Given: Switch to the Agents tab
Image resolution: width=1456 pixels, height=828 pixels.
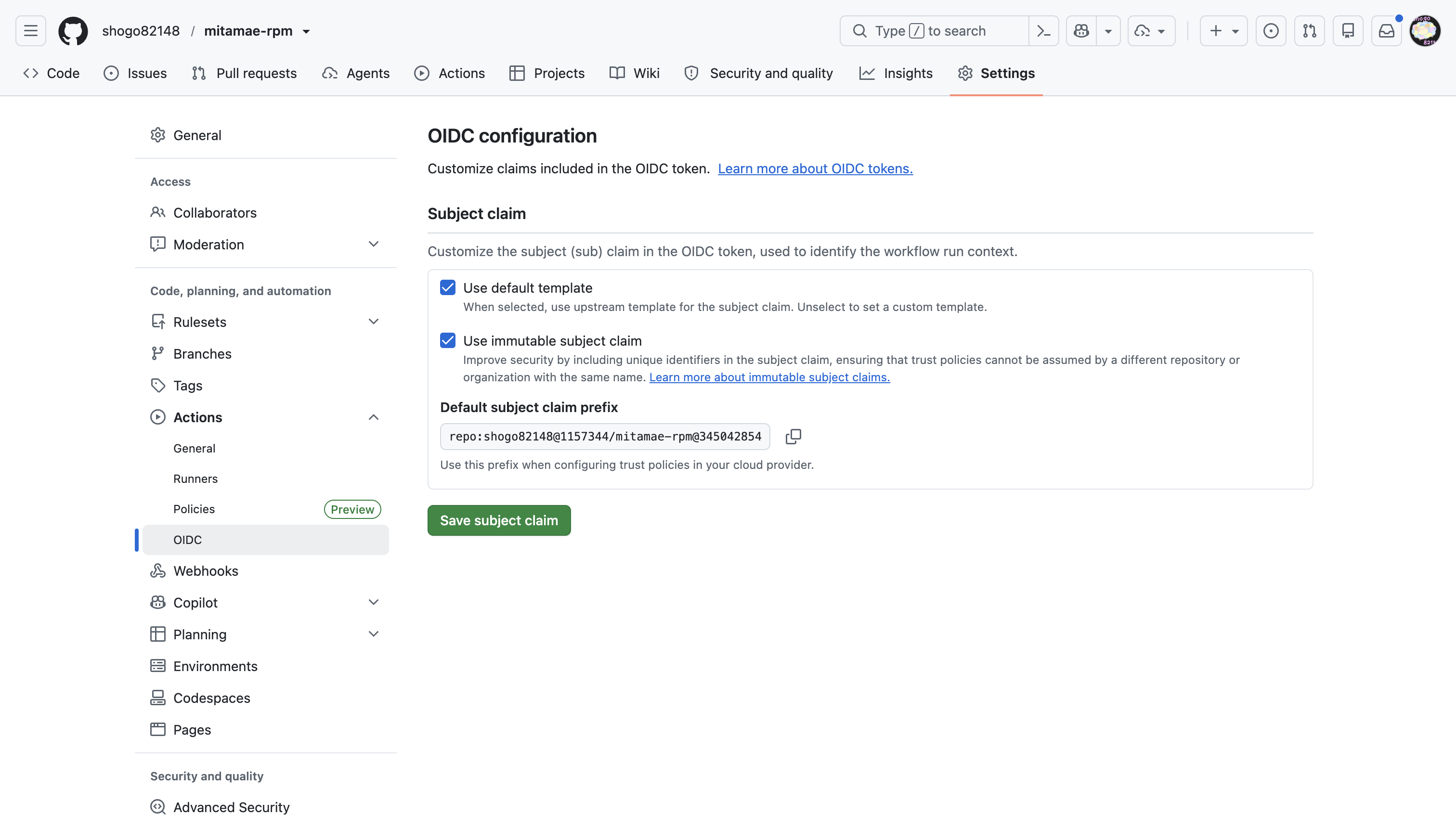Looking at the screenshot, I should tap(356, 73).
